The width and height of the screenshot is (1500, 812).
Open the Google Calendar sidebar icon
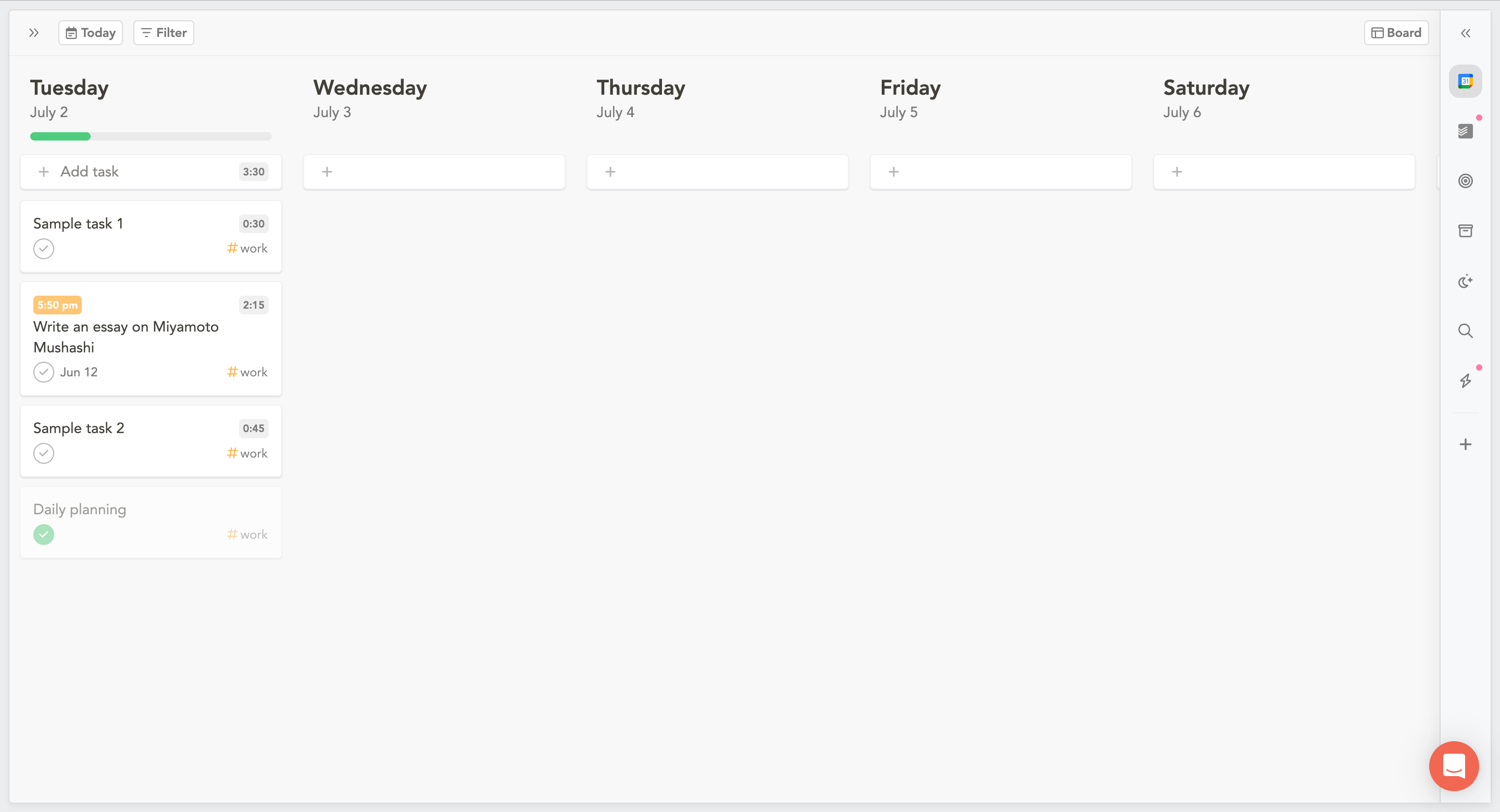[x=1465, y=82]
